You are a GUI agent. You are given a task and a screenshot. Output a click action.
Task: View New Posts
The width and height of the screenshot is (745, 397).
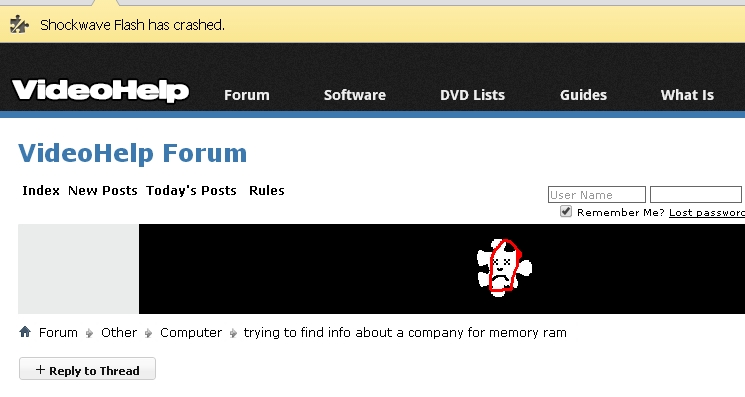(x=103, y=190)
